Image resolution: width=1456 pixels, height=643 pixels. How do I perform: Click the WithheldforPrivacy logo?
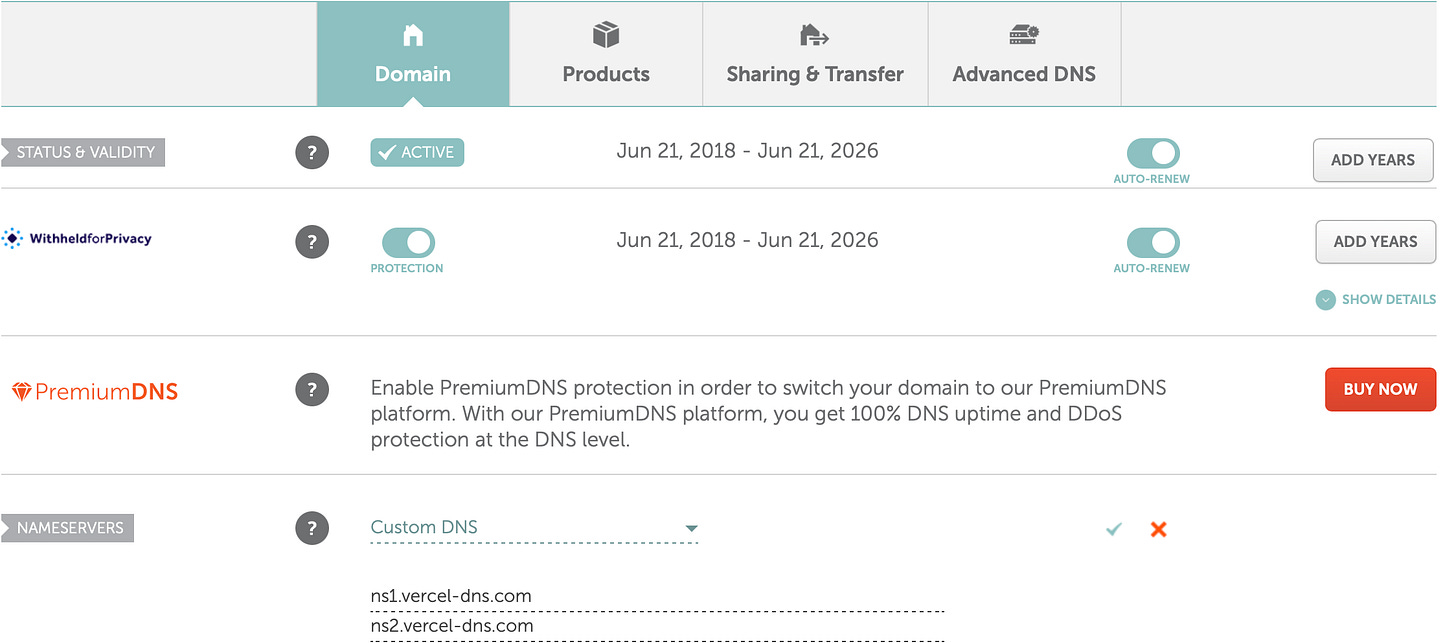click(77, 239)
